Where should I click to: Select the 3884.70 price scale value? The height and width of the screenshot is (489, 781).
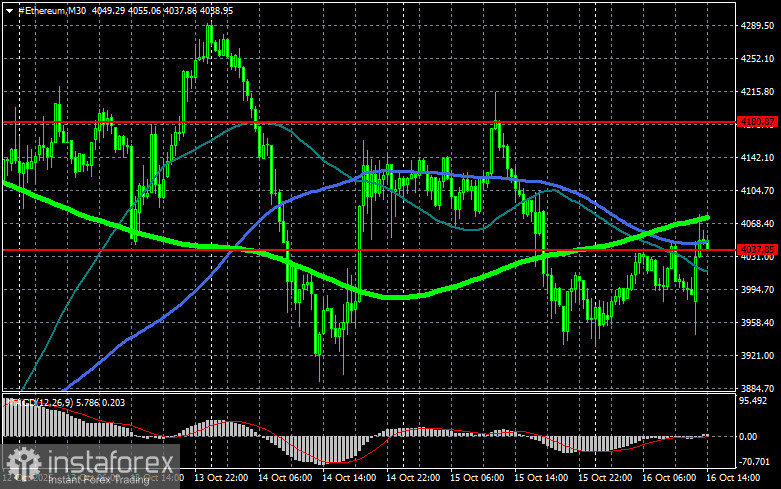(x=758, y=388)
